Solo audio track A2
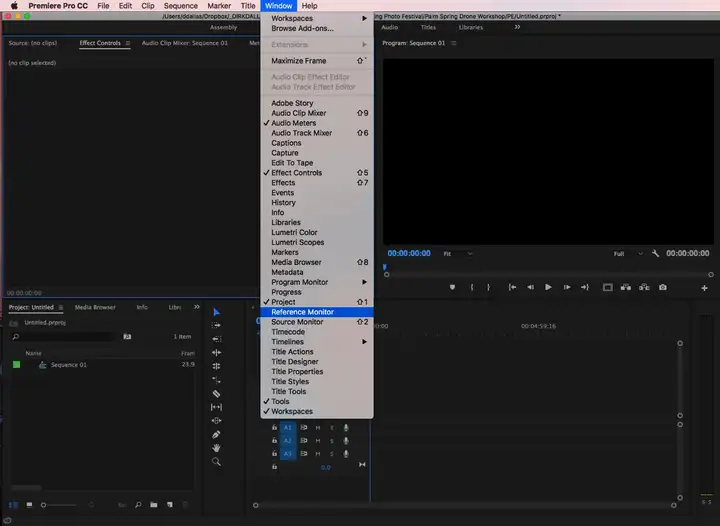This screenshot has width=720, height=526. point(332,441)
